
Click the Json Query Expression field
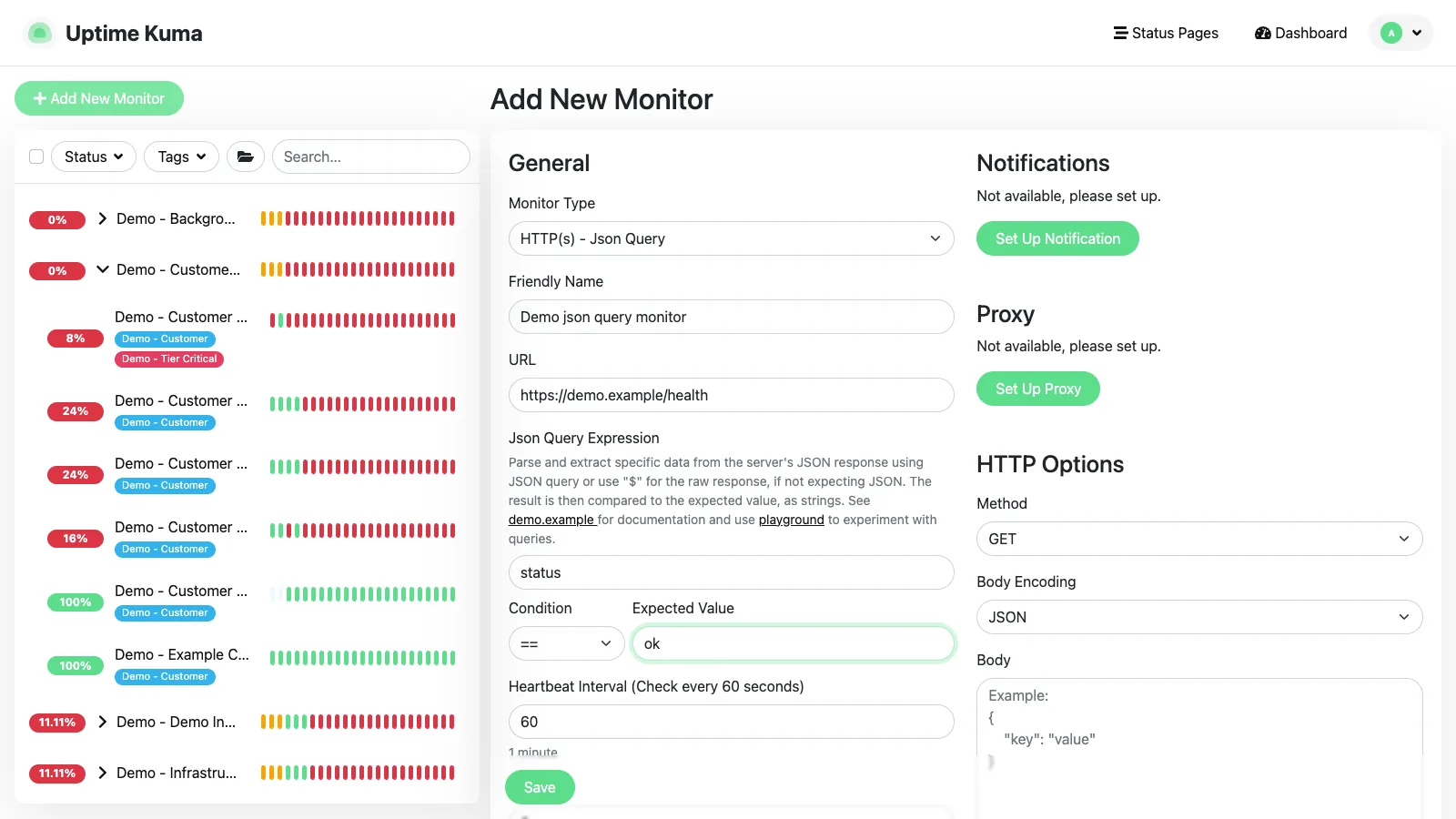pyautogui.click(x=731, y=572)
